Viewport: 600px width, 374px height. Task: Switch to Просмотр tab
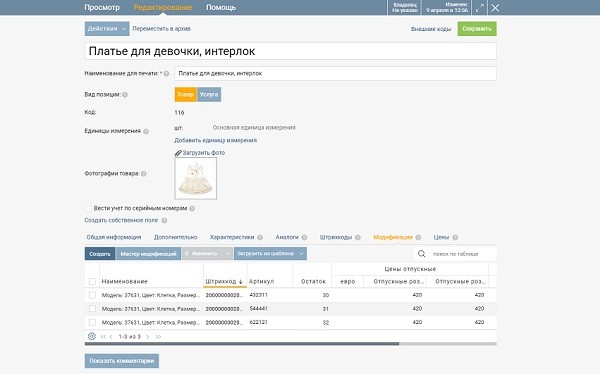[x=102, y=7]
